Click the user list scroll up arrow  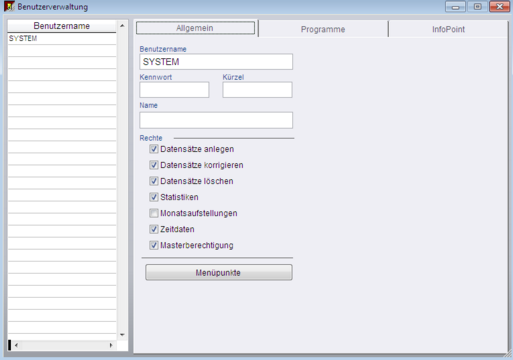(122, 26)
